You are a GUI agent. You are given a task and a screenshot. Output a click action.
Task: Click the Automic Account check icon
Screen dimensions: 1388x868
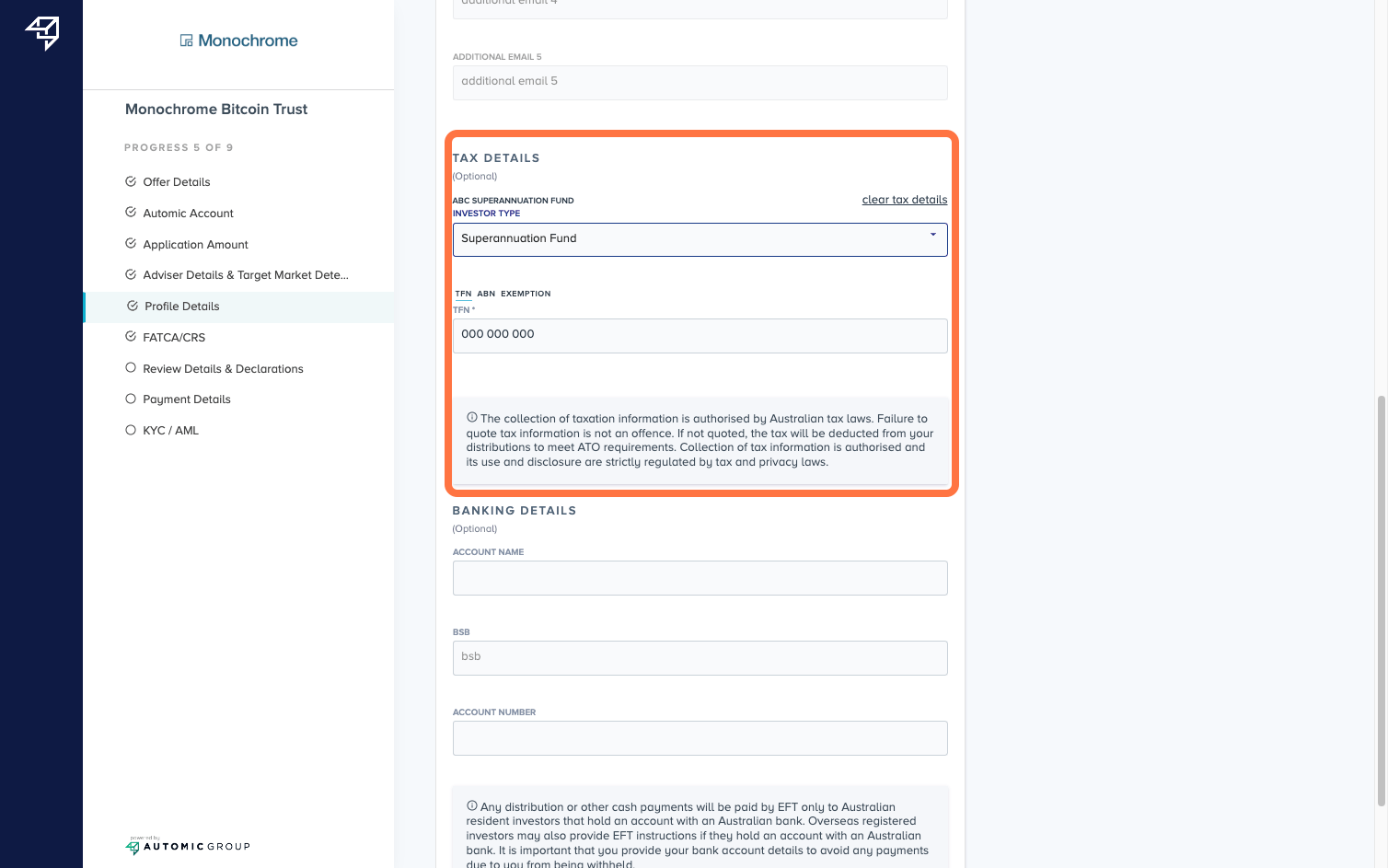(x=131, y=213)
